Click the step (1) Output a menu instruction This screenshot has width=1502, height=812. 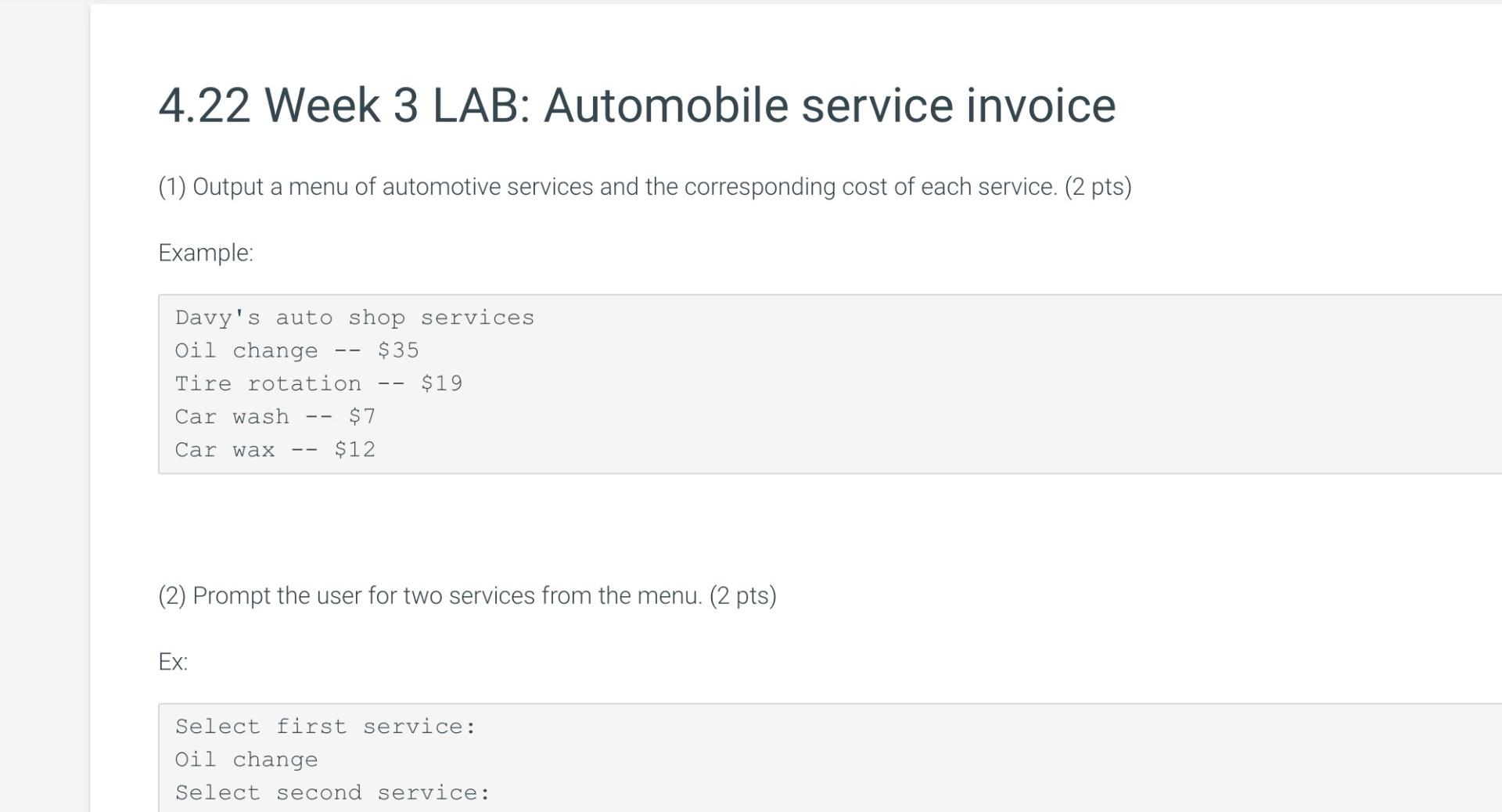point(645,187)
